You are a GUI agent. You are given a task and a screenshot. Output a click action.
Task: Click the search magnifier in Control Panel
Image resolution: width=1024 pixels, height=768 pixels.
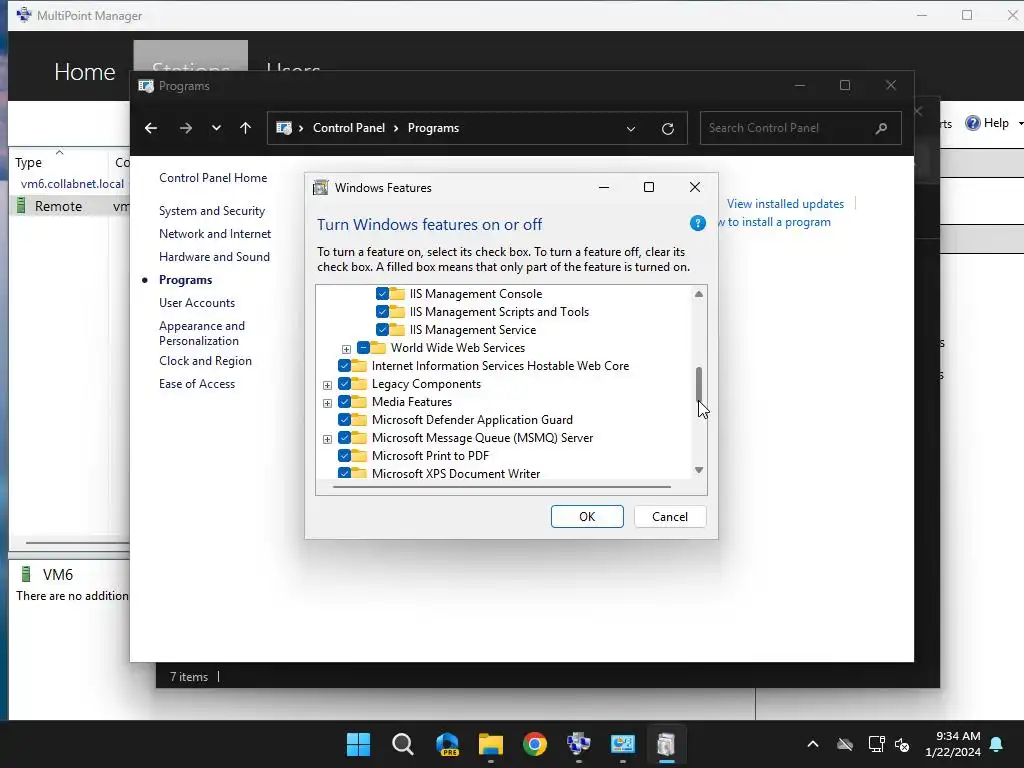(x=881, y=128)
